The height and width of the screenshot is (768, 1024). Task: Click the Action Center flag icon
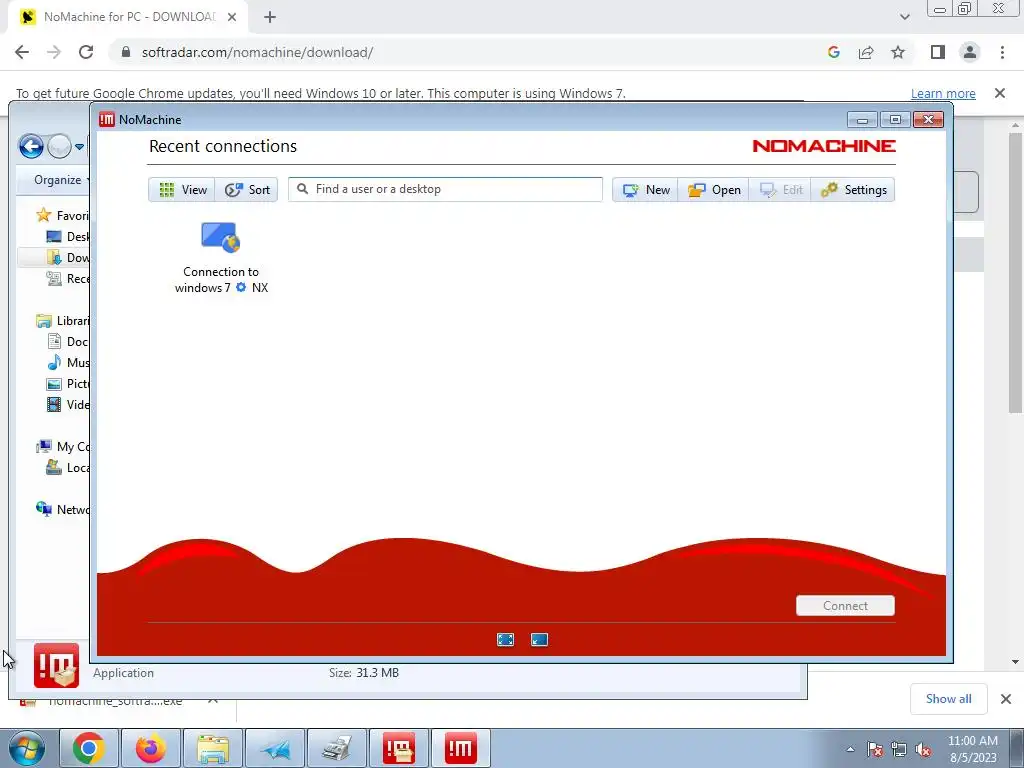click(875, 749)
